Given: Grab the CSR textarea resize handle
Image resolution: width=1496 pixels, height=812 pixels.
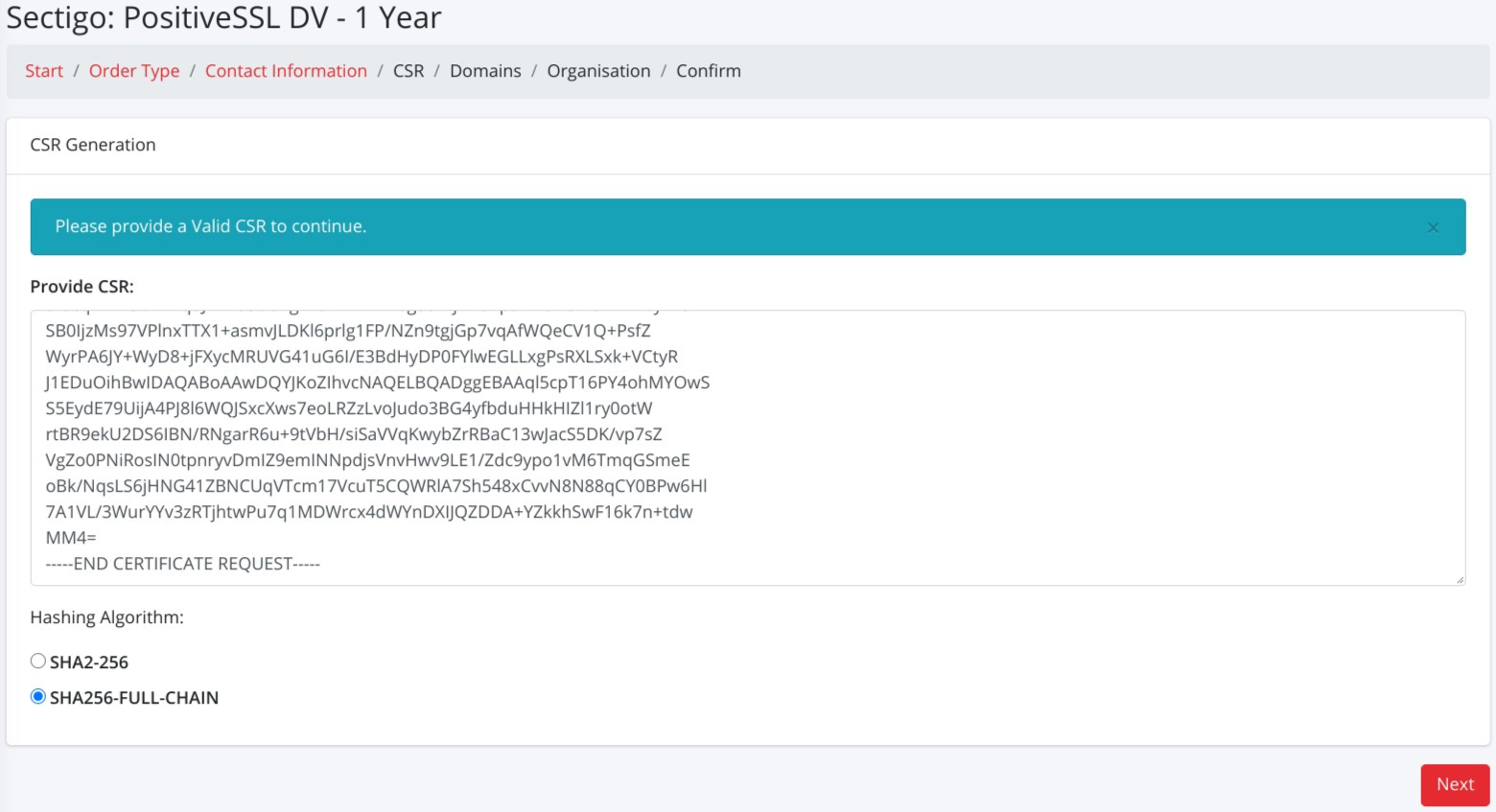Looking at the screenshot, I should pyautogui.click(x=1460, y=579).
